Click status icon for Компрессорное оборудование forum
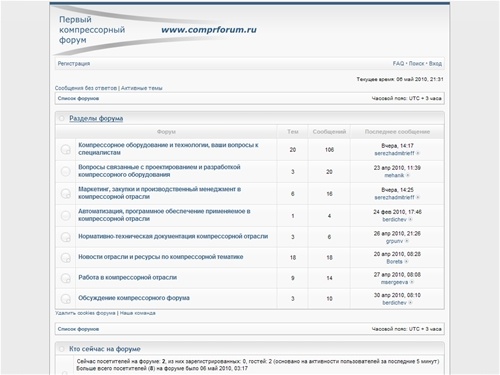Viewport: 500px width, 375px height. [66, 149]
